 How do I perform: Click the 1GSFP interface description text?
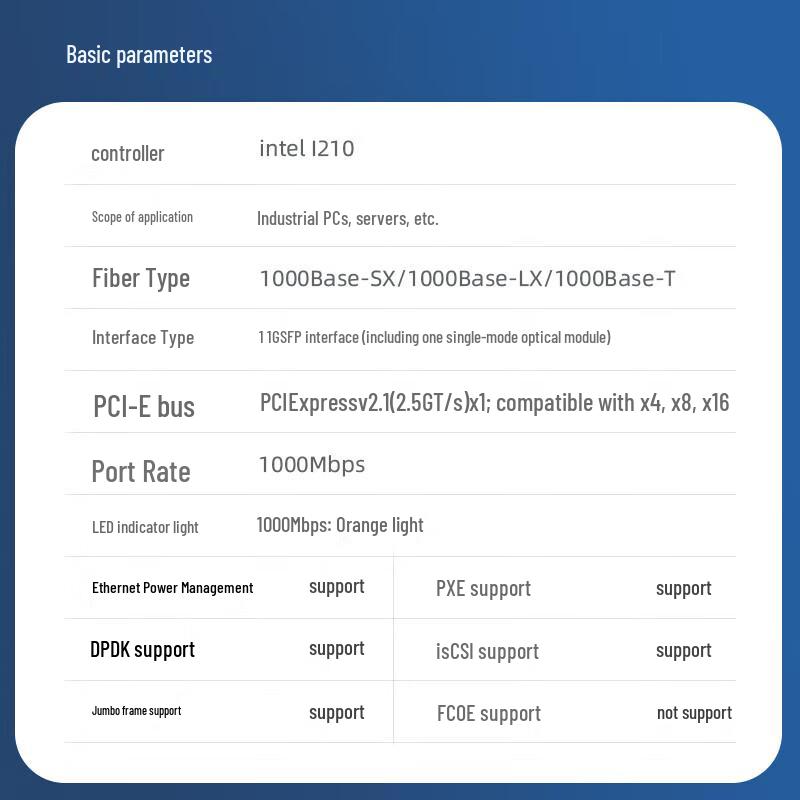pyautogui.click(x=434, y=337)
